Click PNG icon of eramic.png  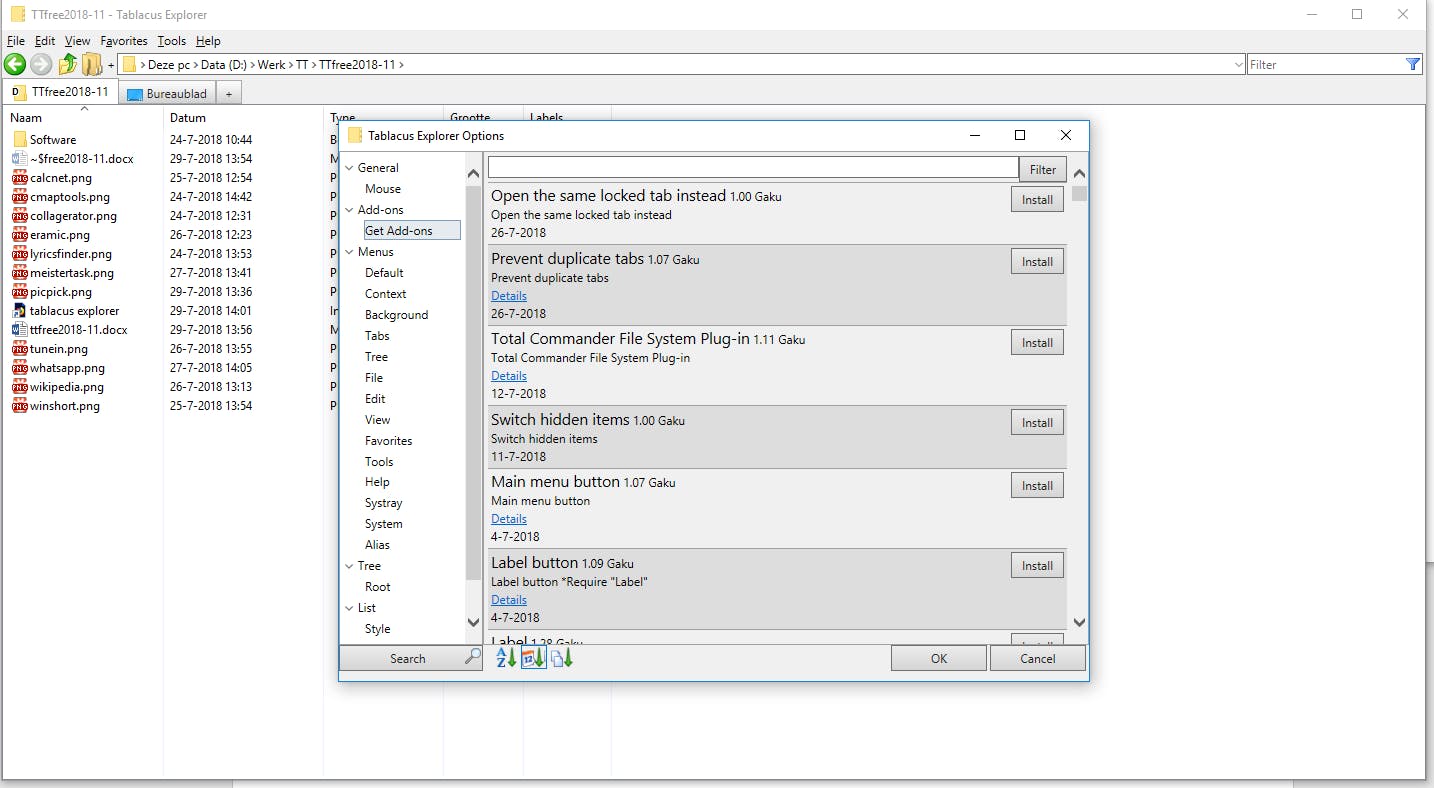tap(20, 235)
